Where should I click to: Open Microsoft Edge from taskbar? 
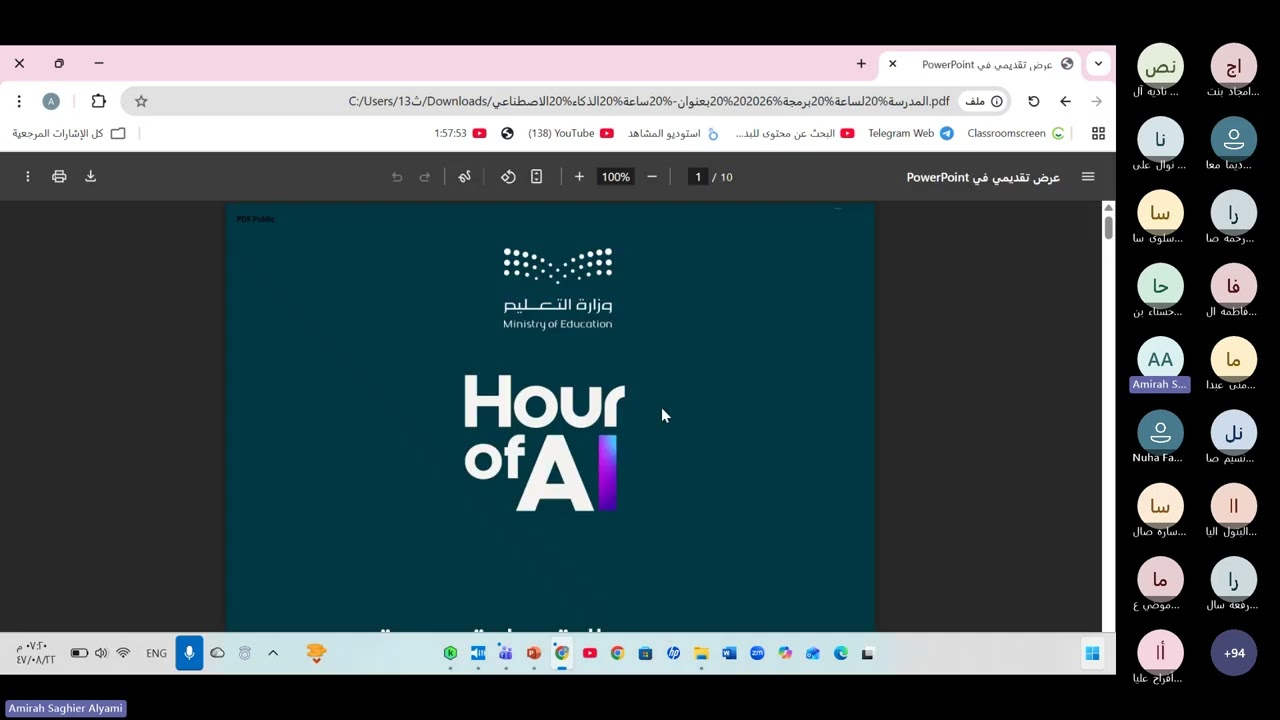pos(840,653)
